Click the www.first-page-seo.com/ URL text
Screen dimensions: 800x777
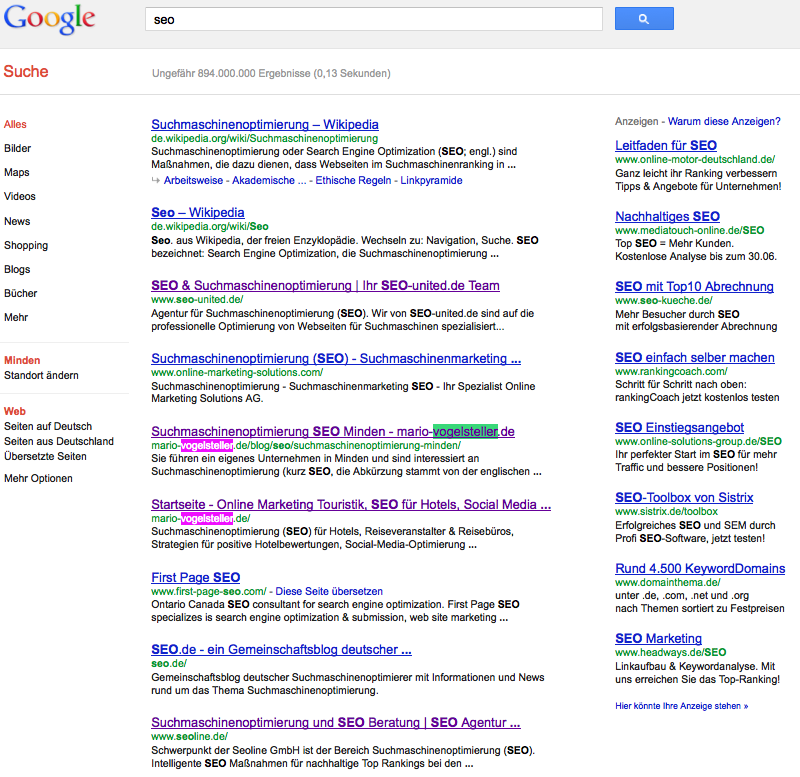(x=209, y=591)
